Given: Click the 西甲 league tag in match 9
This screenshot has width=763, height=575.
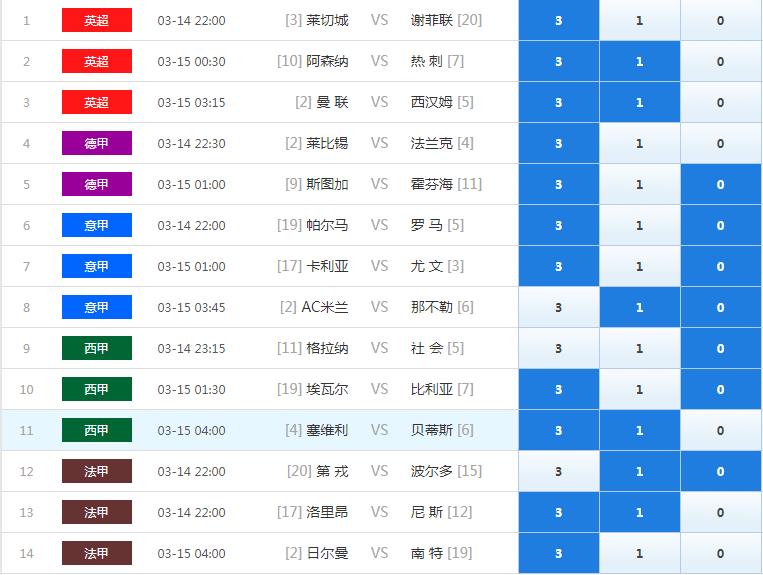Looking at the screenshot, I should point(97,348).
